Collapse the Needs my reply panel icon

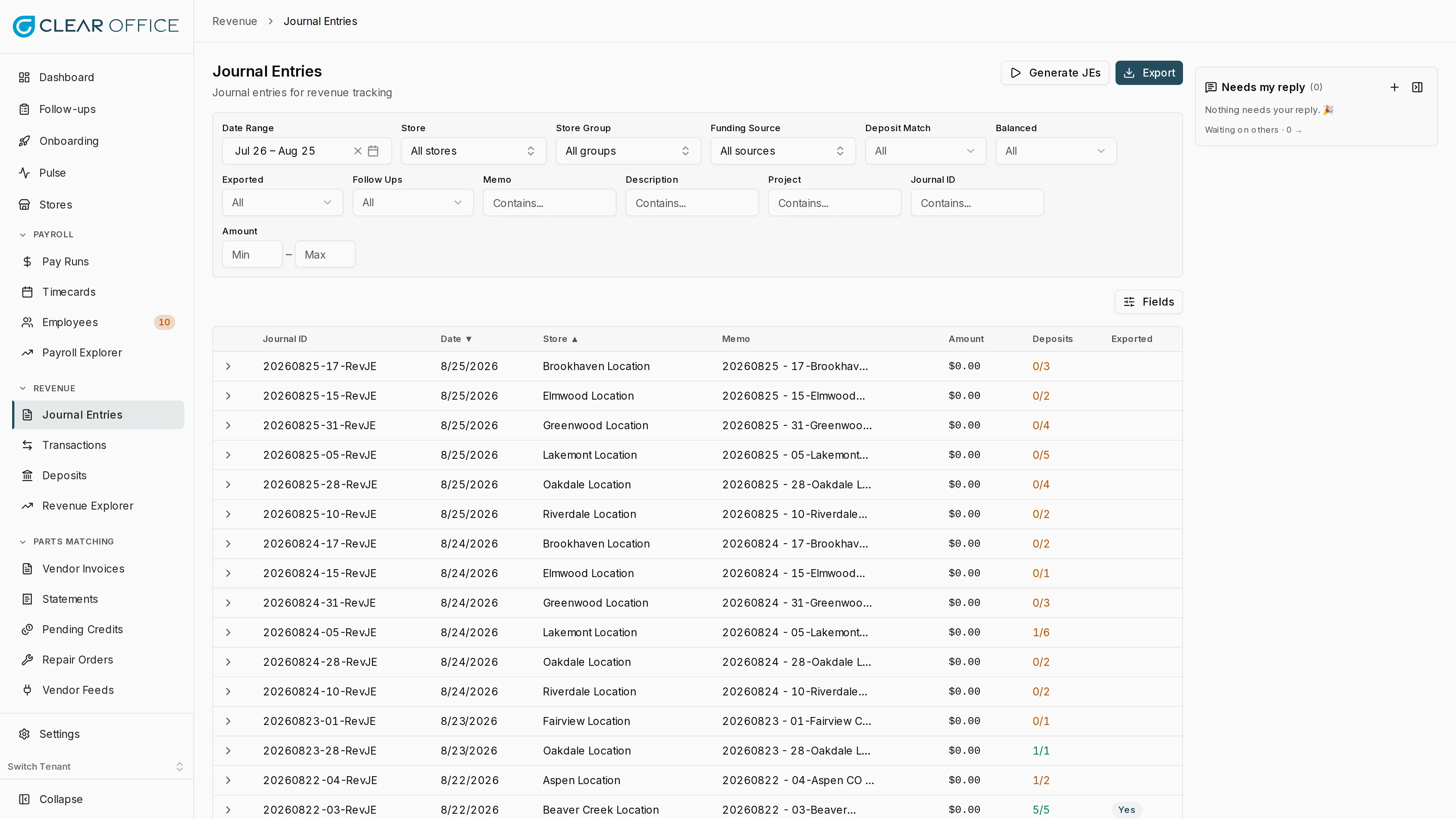[1418, 87]
